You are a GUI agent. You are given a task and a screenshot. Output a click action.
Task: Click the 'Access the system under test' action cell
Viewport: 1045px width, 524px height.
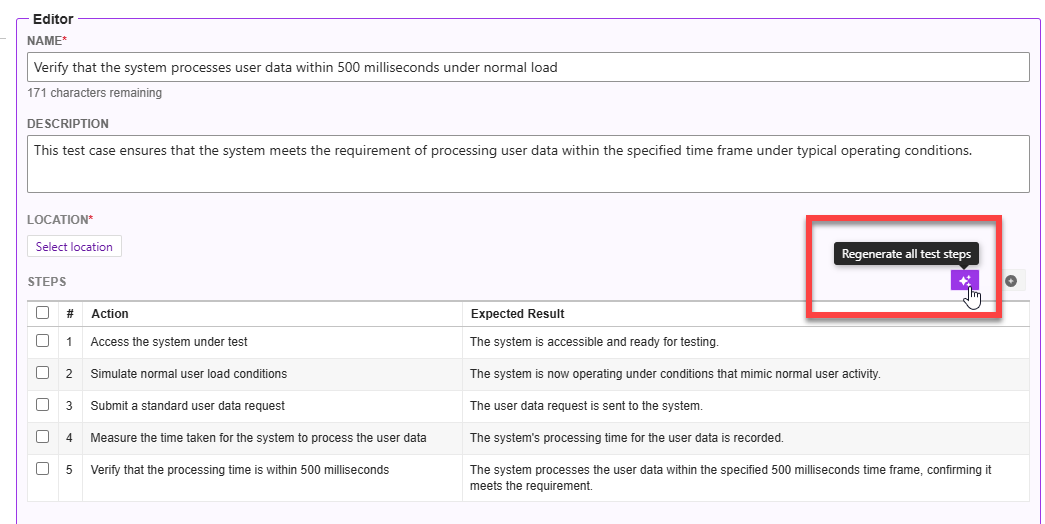click(273, 342)
